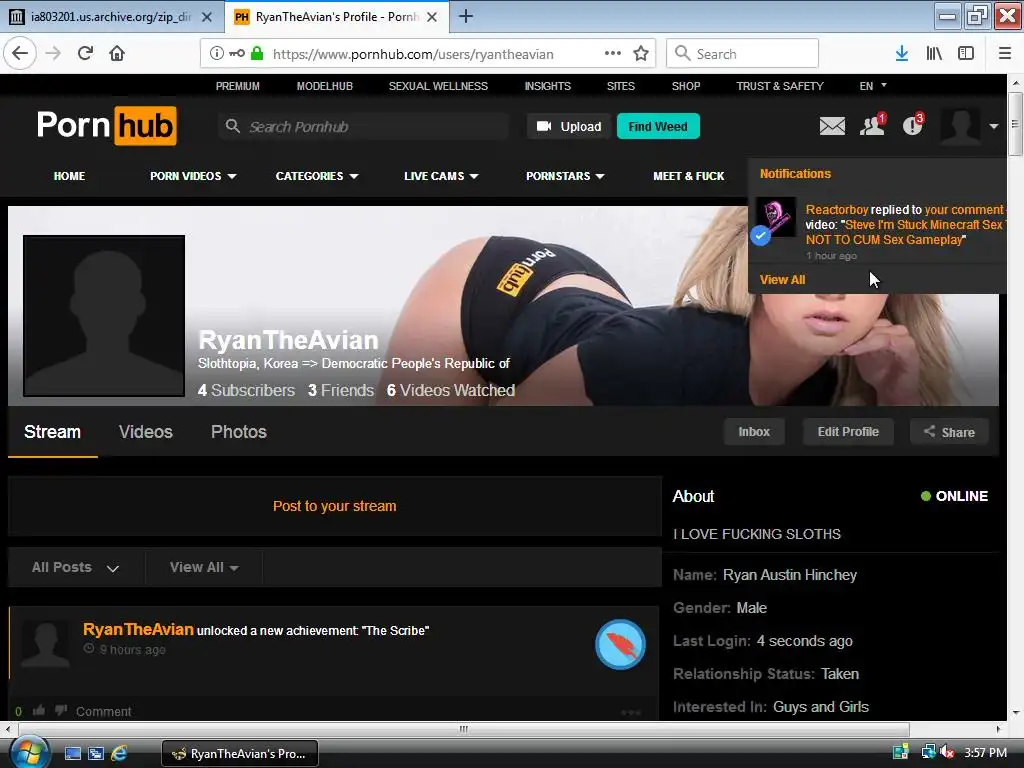Viewport: 1024px width, 768px height.
Task: Expand the PORNSTARS dropdown
Action: tap(565, 176)
